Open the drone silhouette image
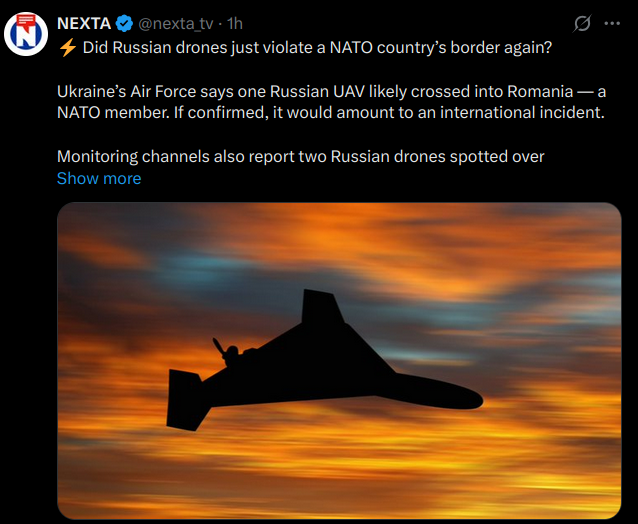This screenshot has height=524, width=638. click(x=339, y=361)
